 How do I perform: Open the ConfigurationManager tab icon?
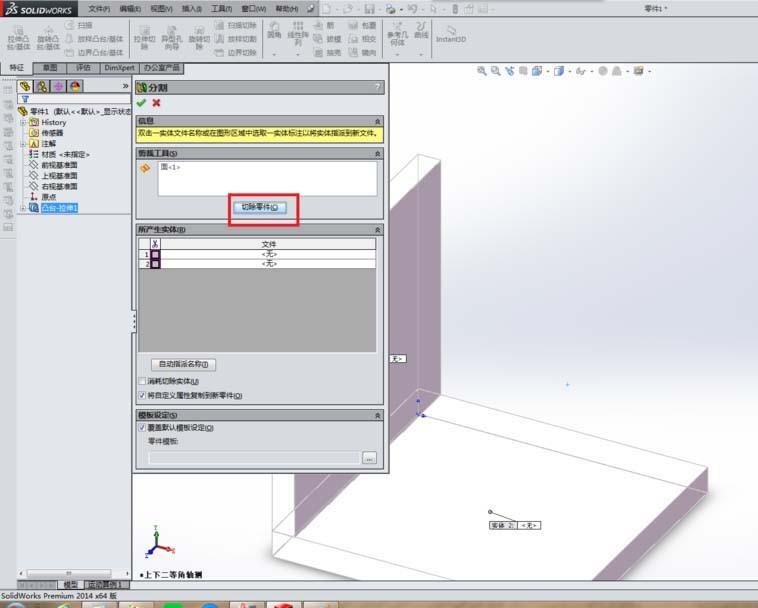(x=58, y=87)
